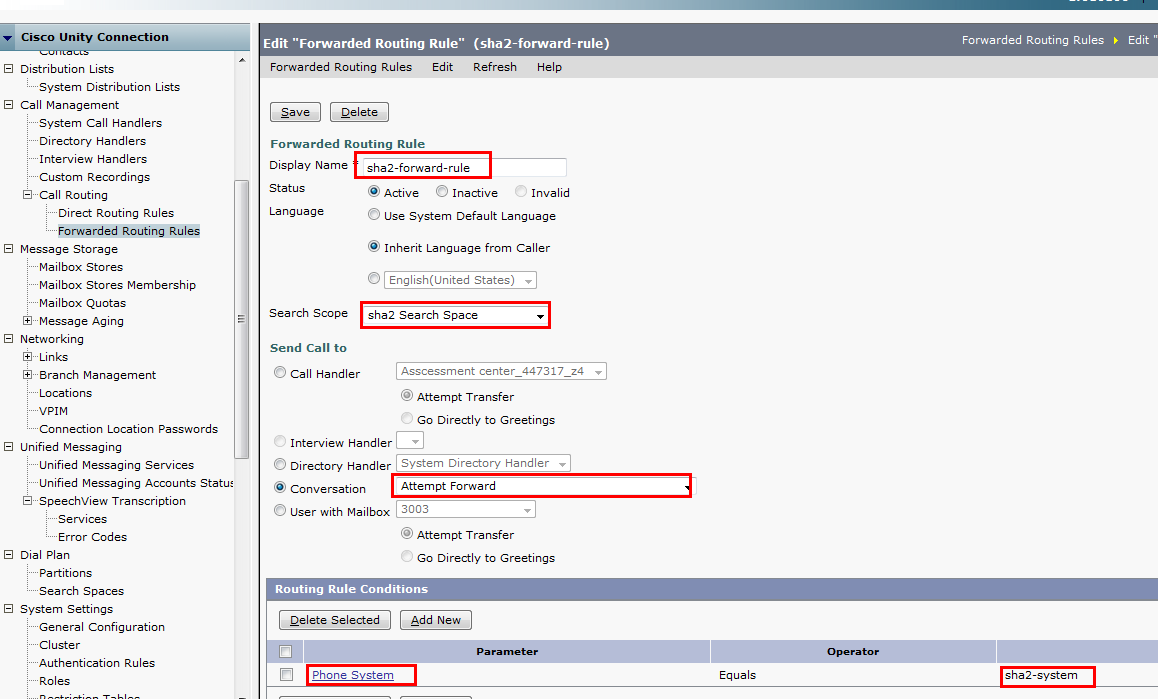Open Mailbox Stores
The width and height of the screenshot is (1158, 699).
81,267
